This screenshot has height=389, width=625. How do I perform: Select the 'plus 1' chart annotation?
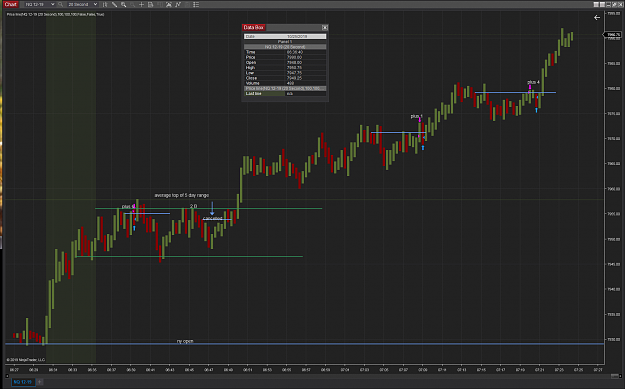tap(416, 116)
